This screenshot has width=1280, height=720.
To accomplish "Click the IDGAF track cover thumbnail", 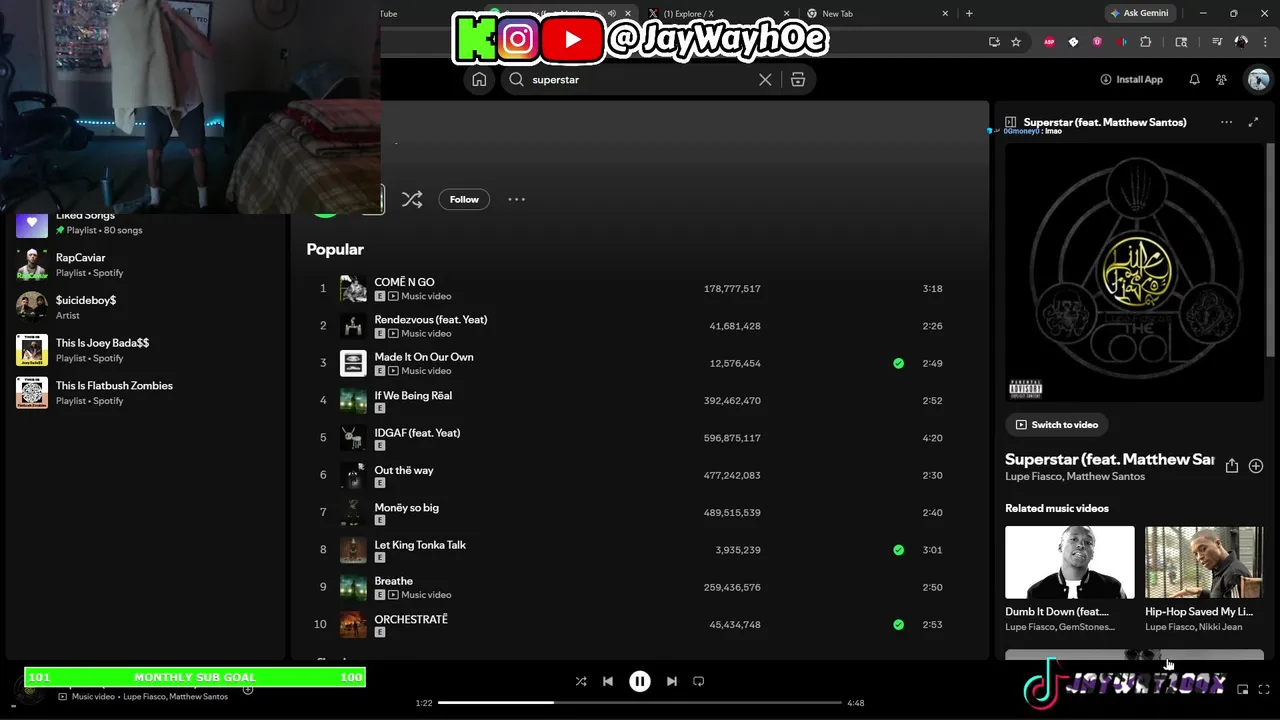I will [x=353, y=438].
